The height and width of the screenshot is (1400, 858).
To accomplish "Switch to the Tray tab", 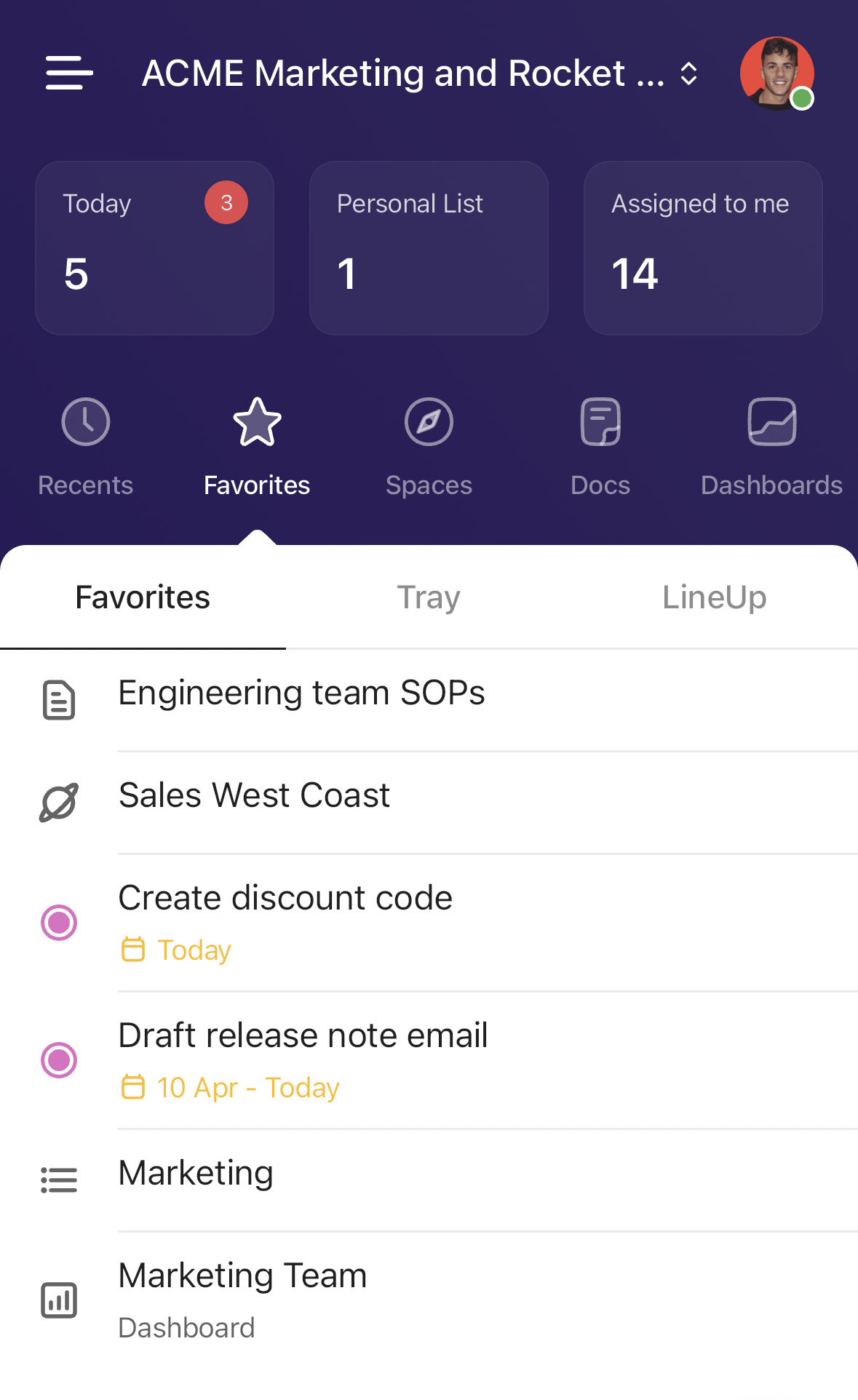I will click(x=428, y=597).
